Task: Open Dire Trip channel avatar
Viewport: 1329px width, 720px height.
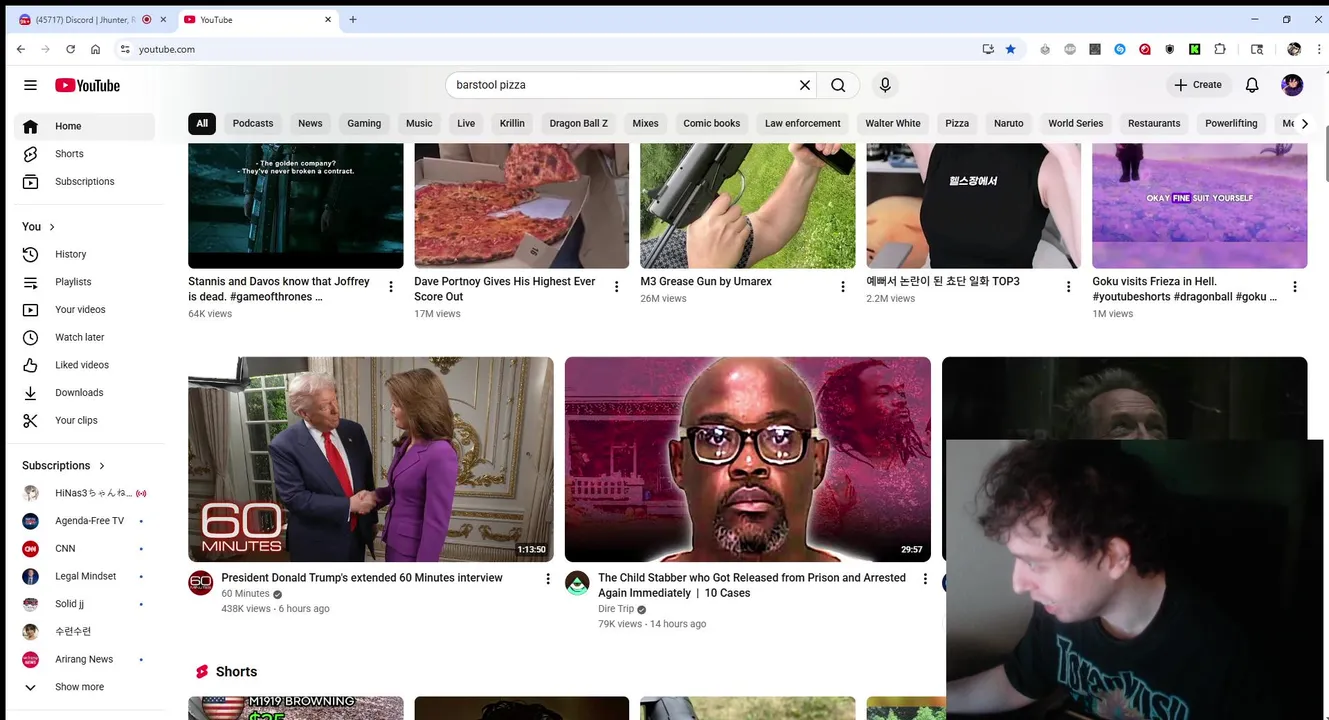Action: 577,583
